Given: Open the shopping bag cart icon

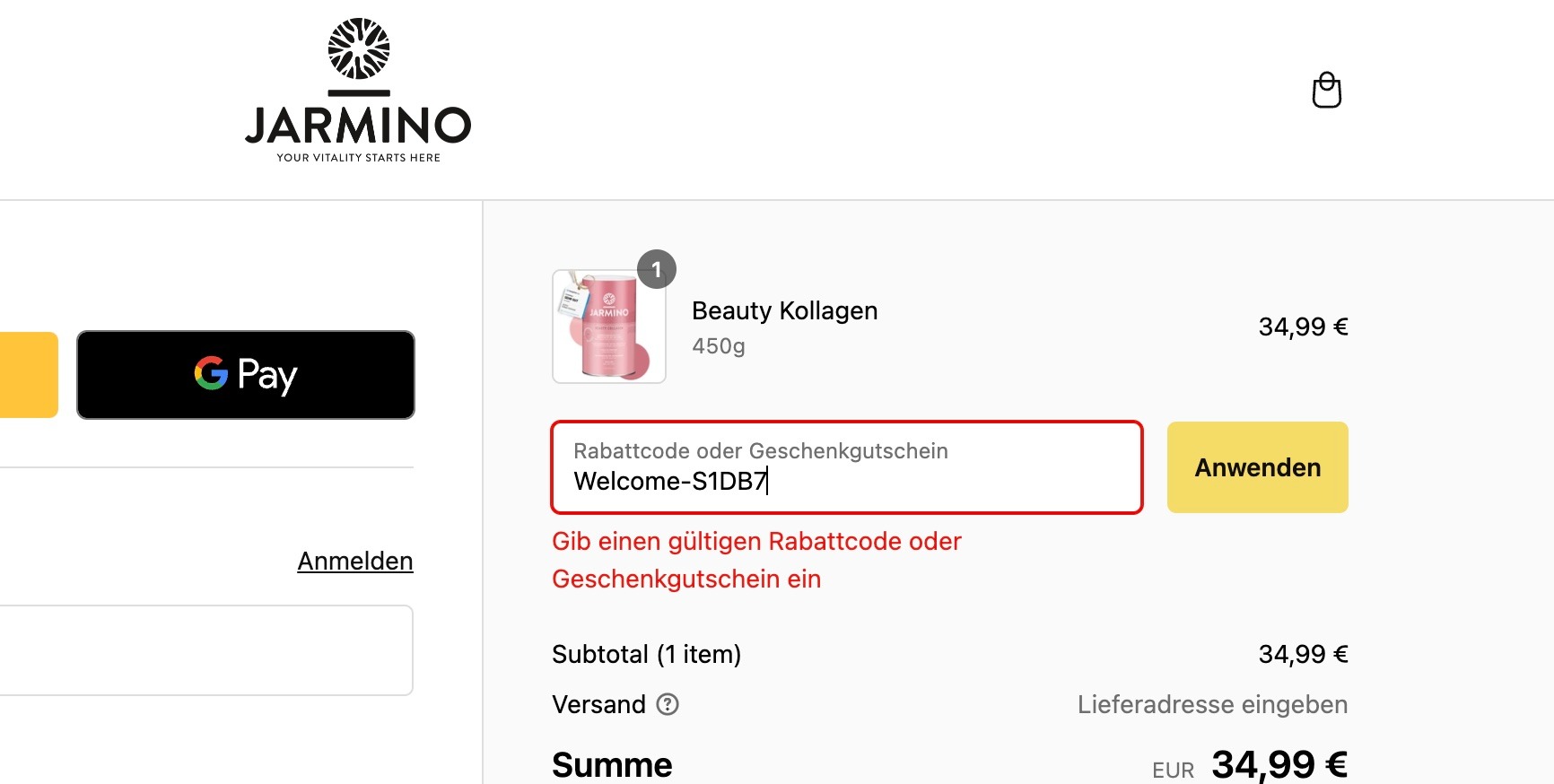Looking at the screenshot, I should click(x=1326, y=91).
